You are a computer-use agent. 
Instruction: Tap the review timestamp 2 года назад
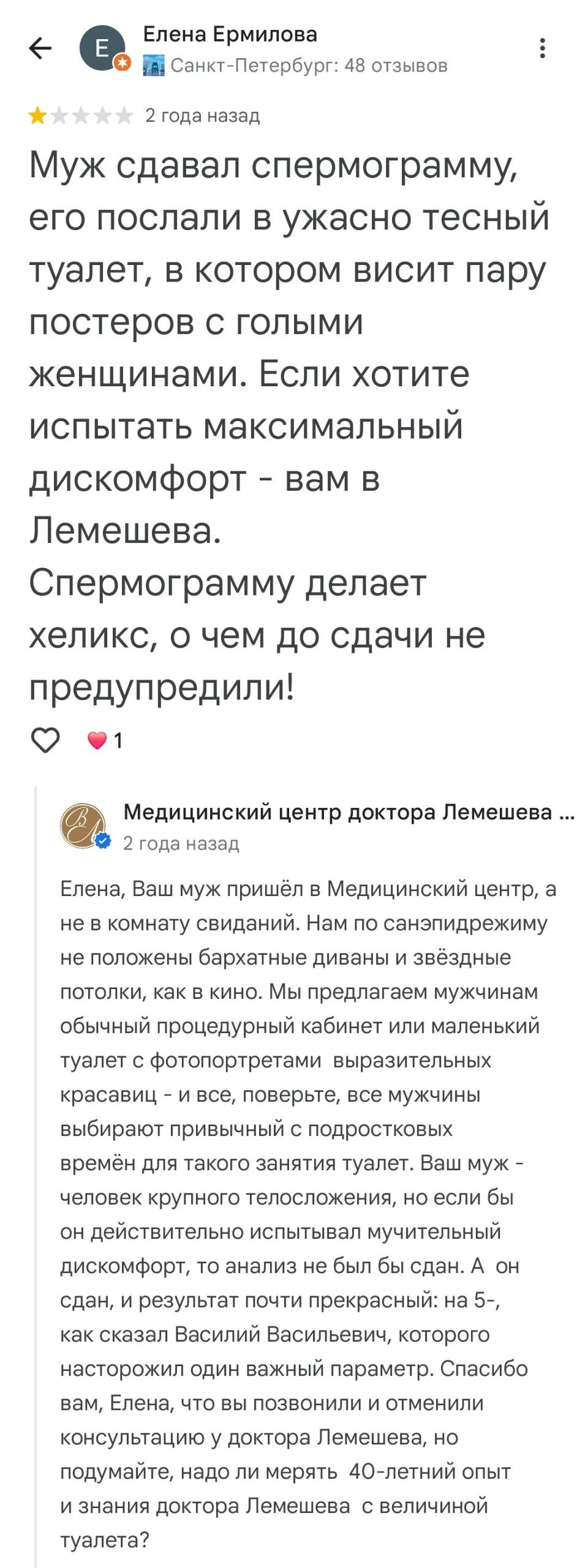pos(202,116)
